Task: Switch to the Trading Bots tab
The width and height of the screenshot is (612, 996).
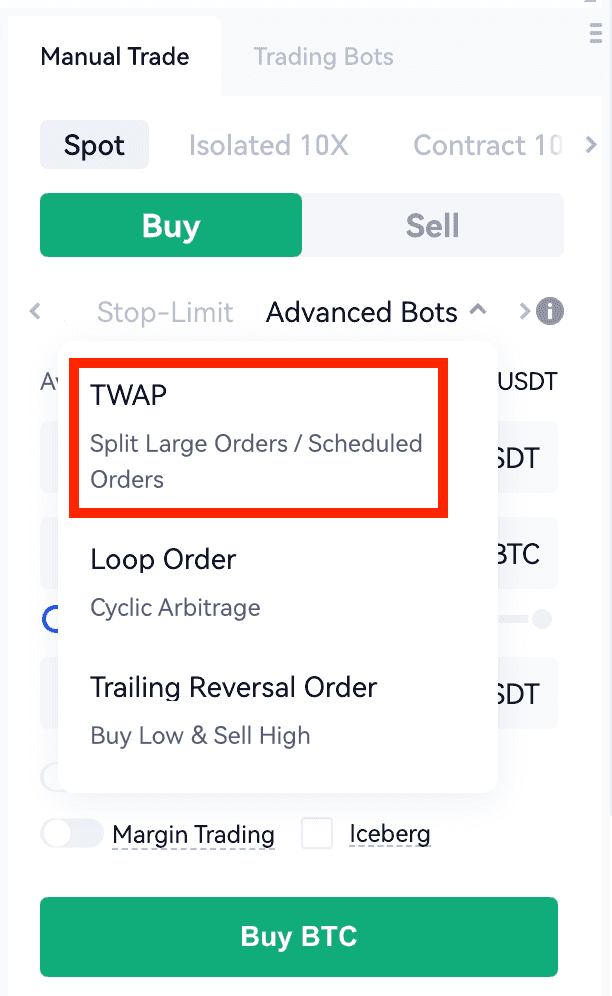Action: tap(323, 57)
